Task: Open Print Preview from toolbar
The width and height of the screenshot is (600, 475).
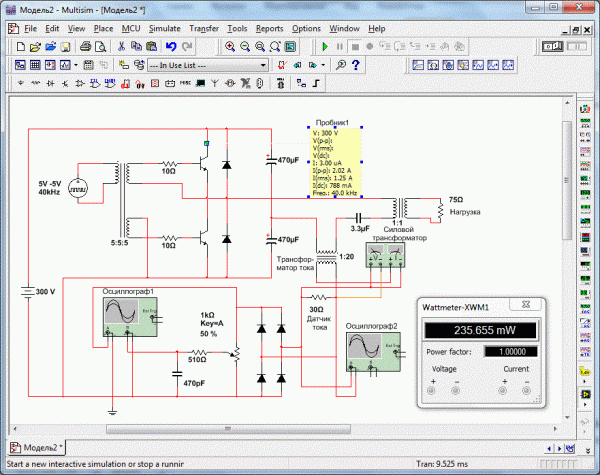Action: coord(100,47)
